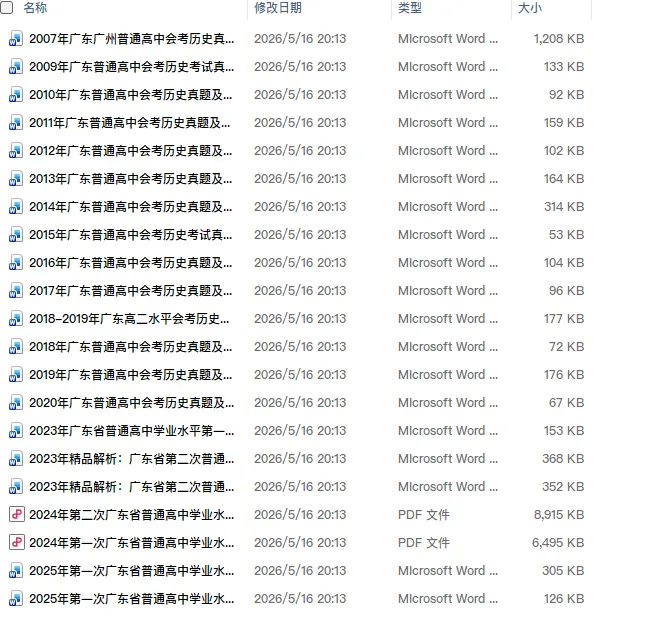Click the 368 KB size cell

(x=563, y=459)
